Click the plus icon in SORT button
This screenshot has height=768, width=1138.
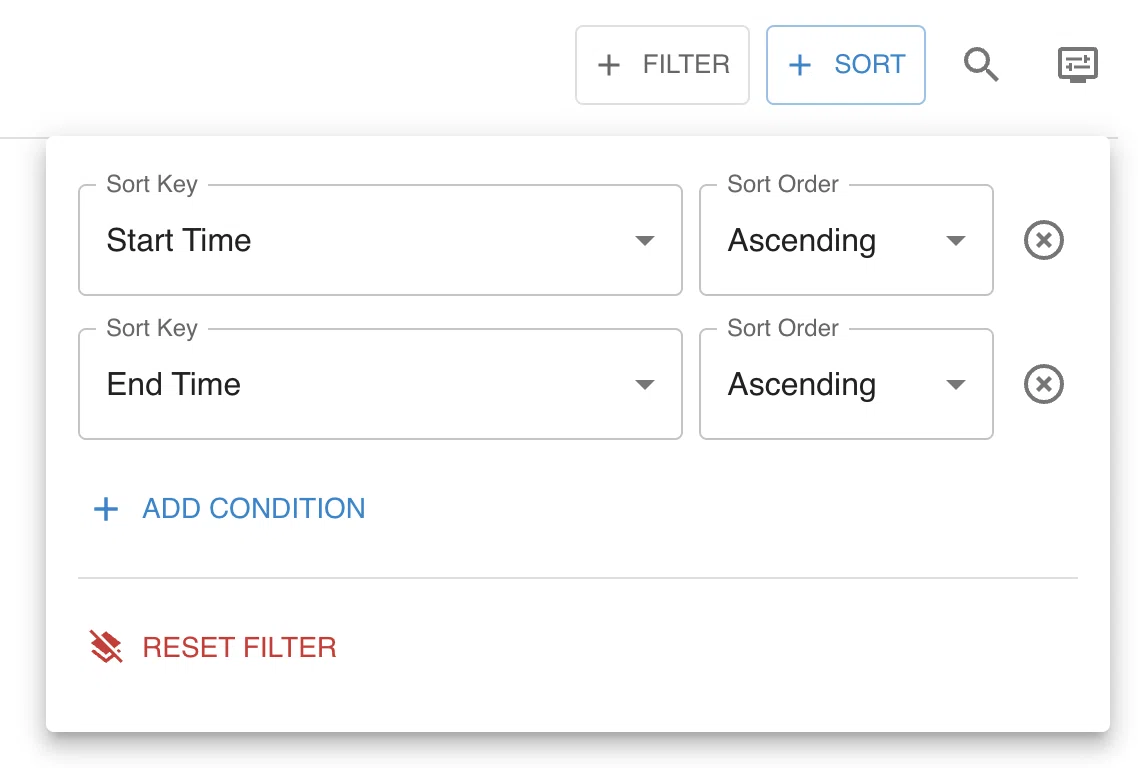click(800, 65)
